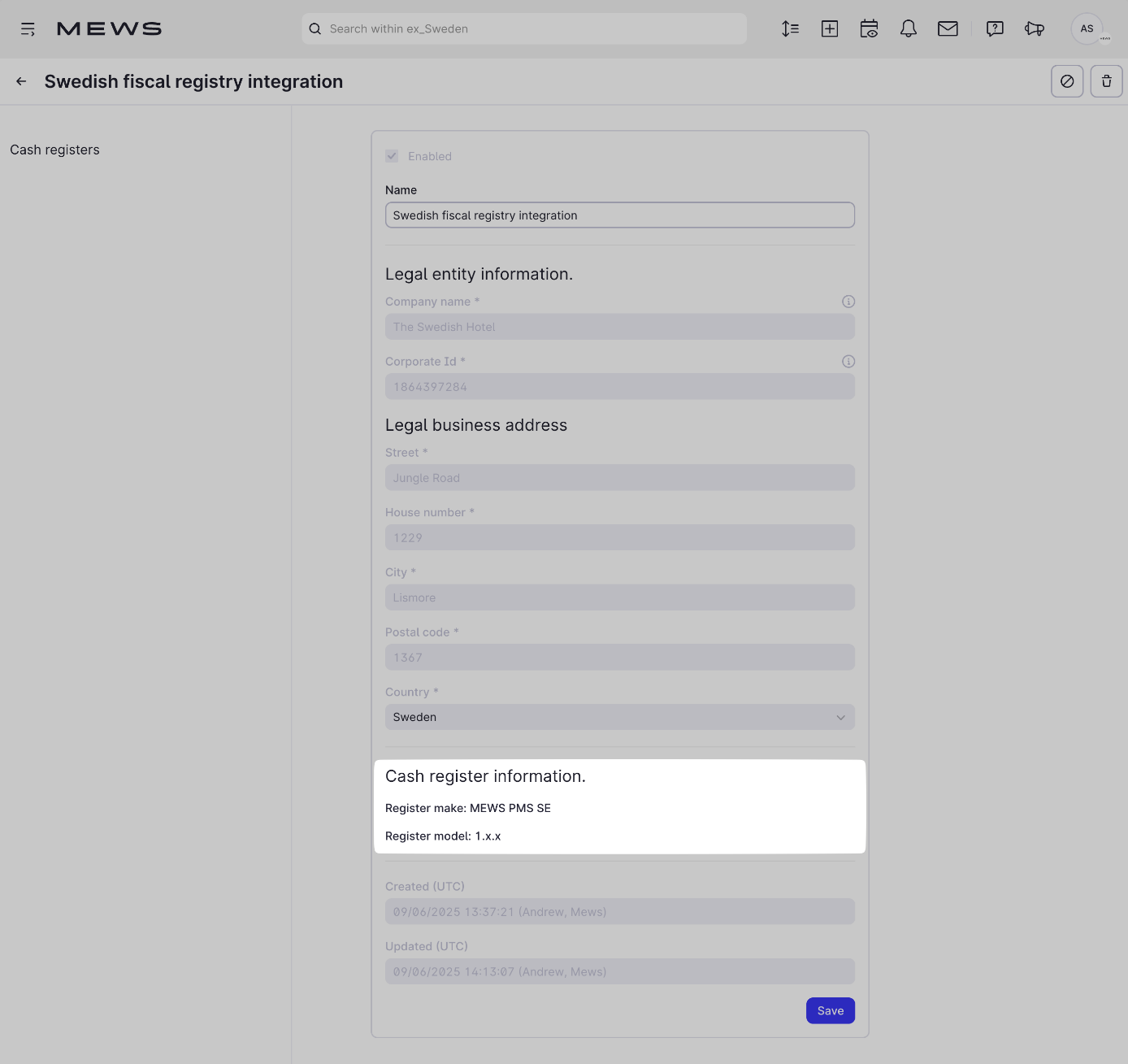1128x1064 pixels.
Task: Click the search field for ex_Sweden
Action: [524, 28]
